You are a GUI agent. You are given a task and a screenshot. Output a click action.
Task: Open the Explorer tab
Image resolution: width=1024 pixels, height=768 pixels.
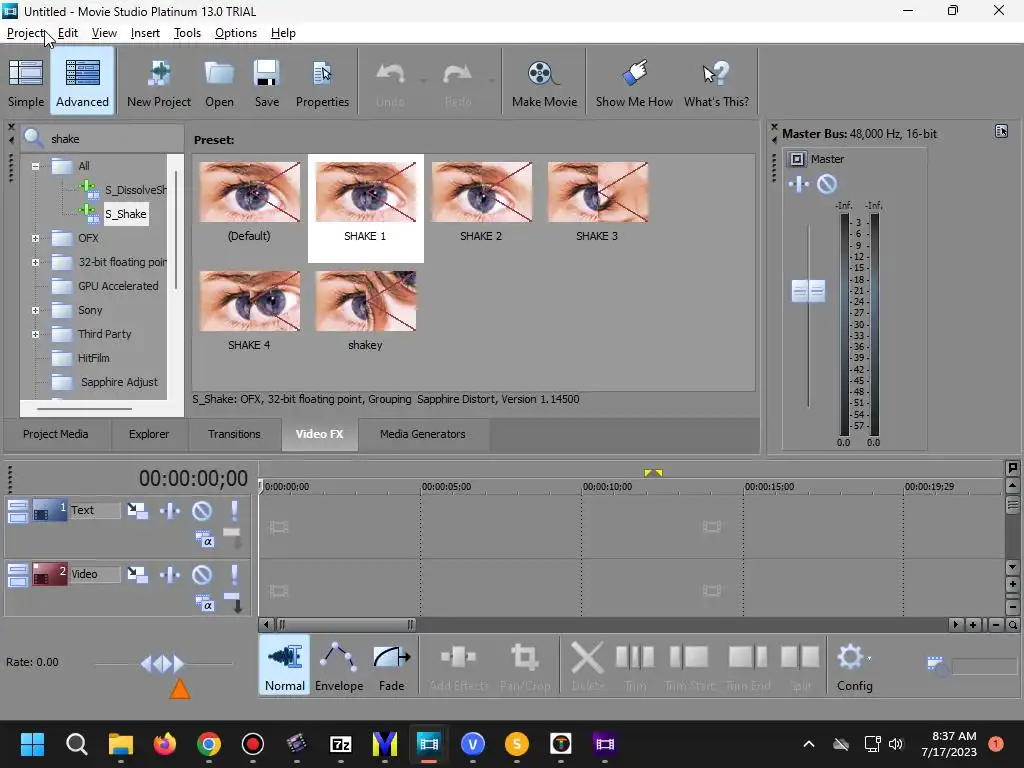[x=149, y=434]
